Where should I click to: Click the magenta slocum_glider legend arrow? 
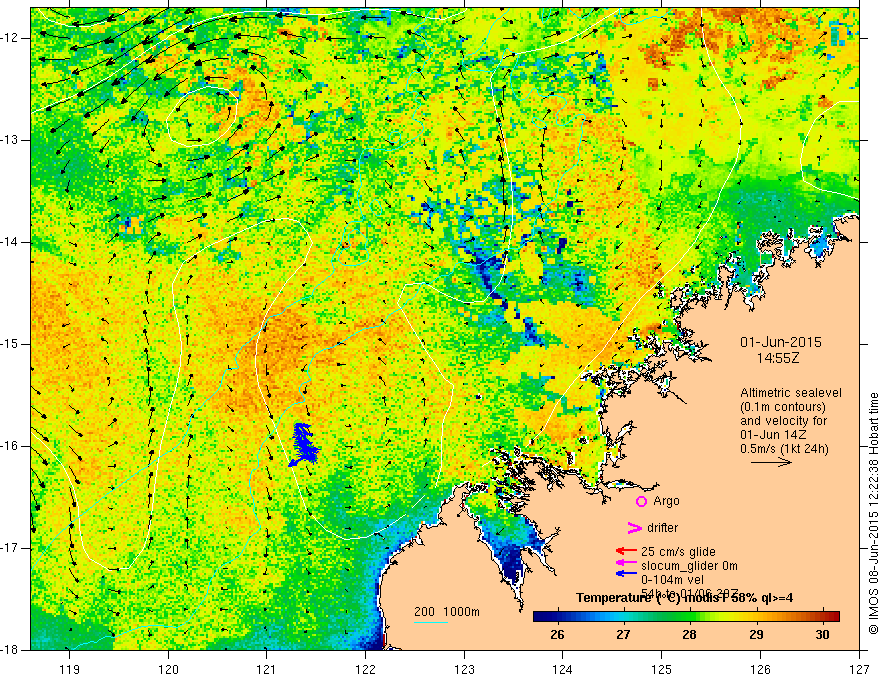(x=626, y=562)
